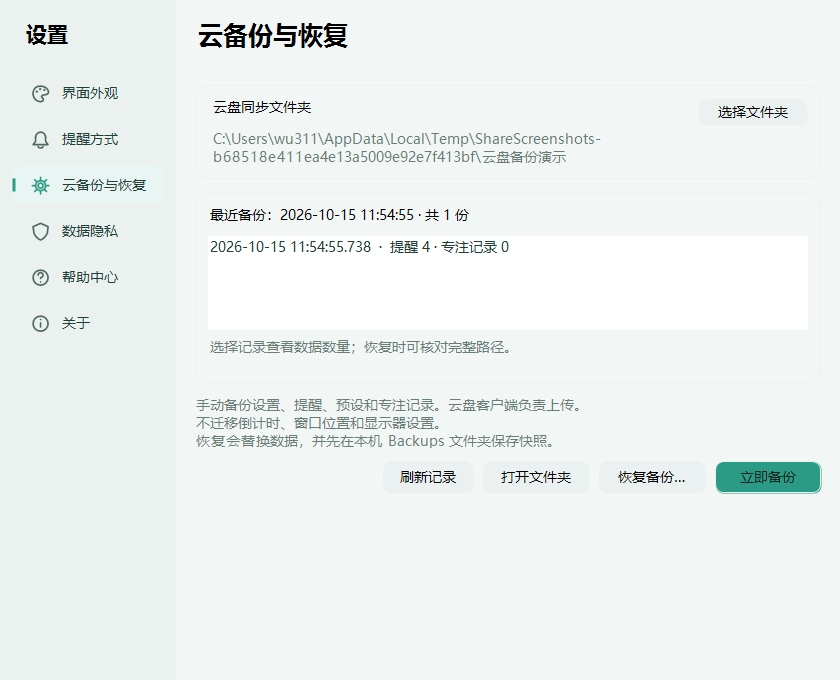Open the 帮助中心 page
The image size is (840, 680).
(x=88, y=278)
